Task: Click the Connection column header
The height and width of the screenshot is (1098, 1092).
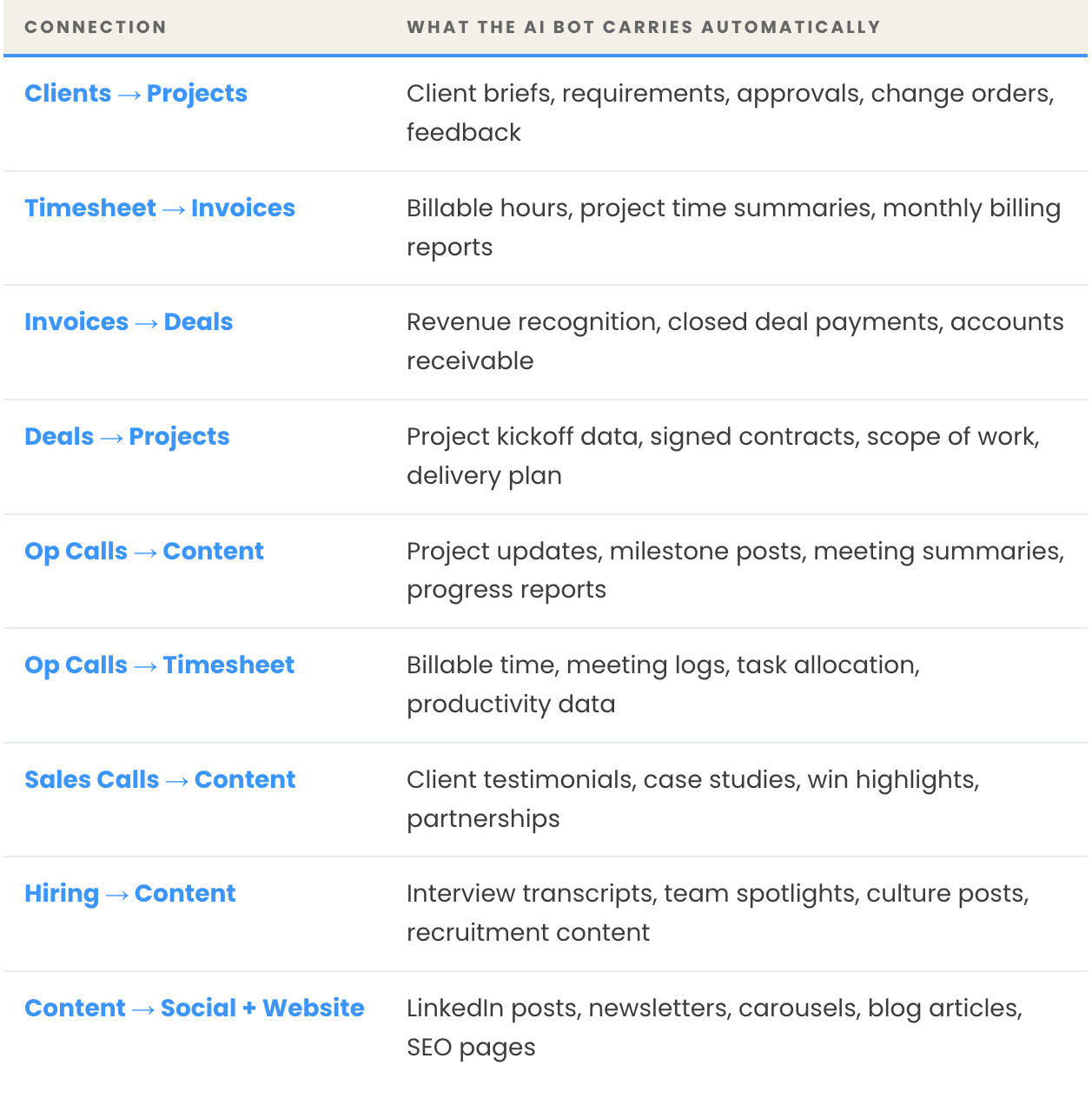Action: (x=96, y=27)
